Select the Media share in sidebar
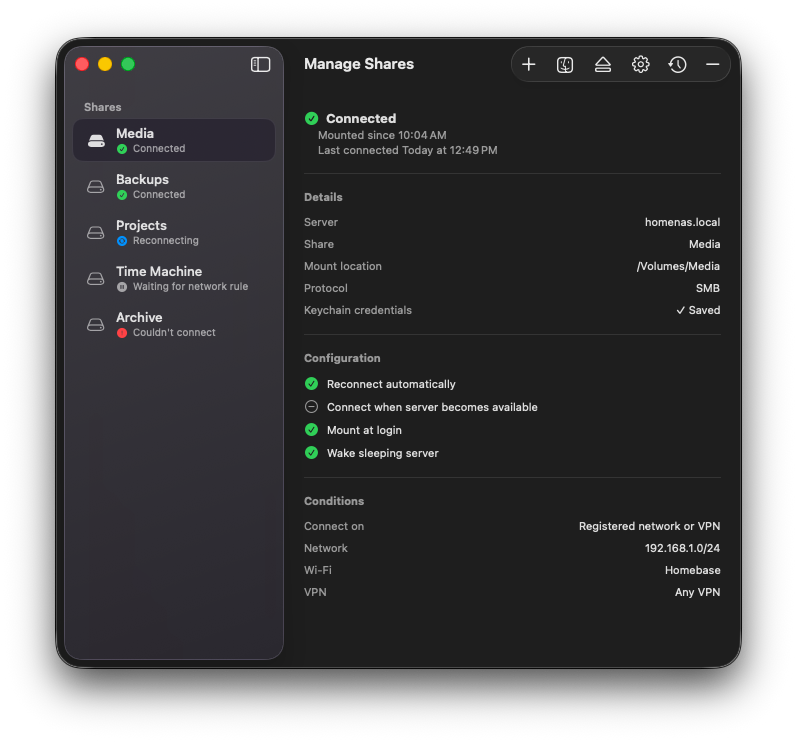Viewport: 797px width, 742px height. click(x=174, y=140)
